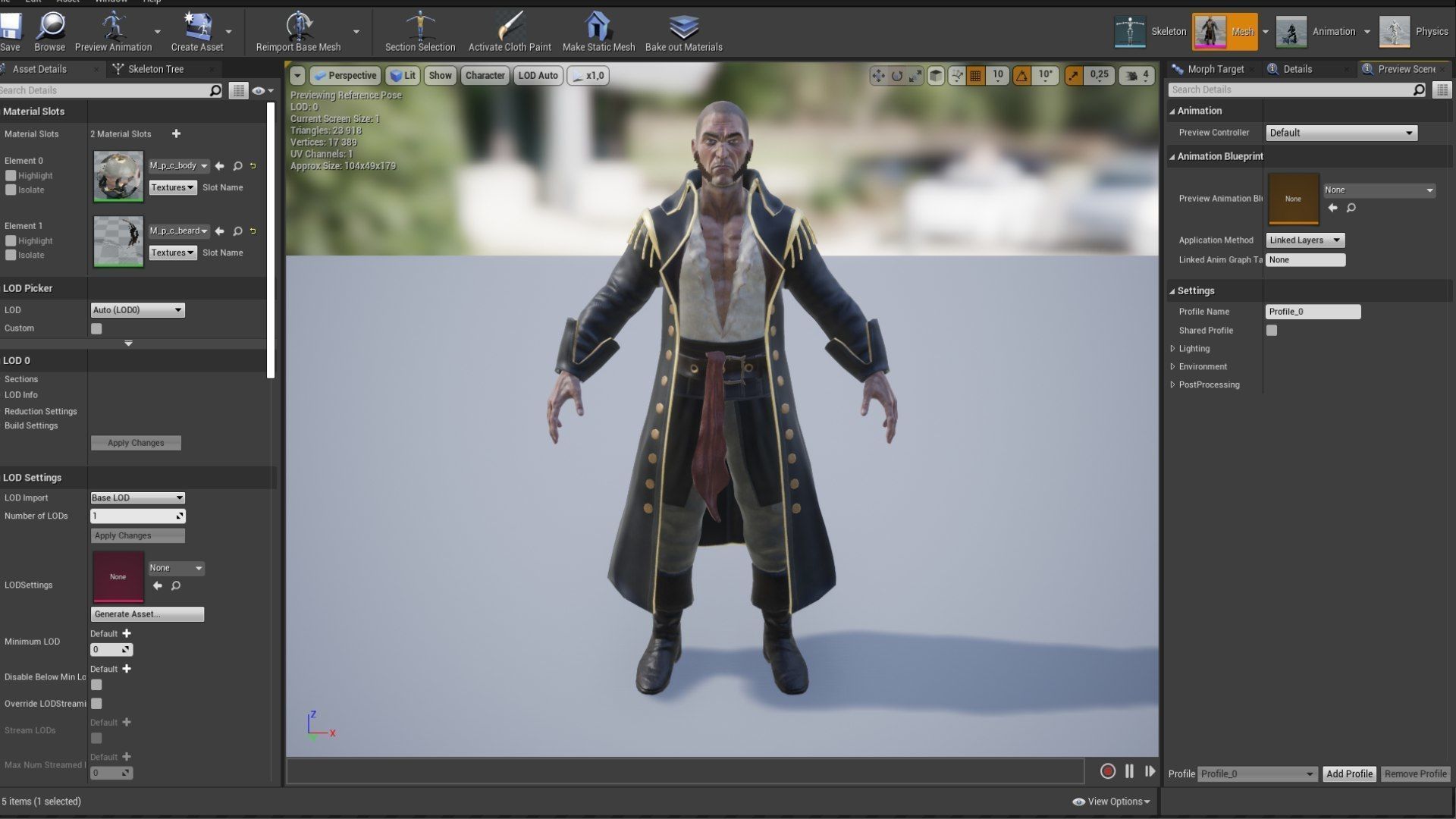The height and width of the screenshot is (819, 1456).
Task: Toggle Highlight for Element 0
Action: click(11, 175)
